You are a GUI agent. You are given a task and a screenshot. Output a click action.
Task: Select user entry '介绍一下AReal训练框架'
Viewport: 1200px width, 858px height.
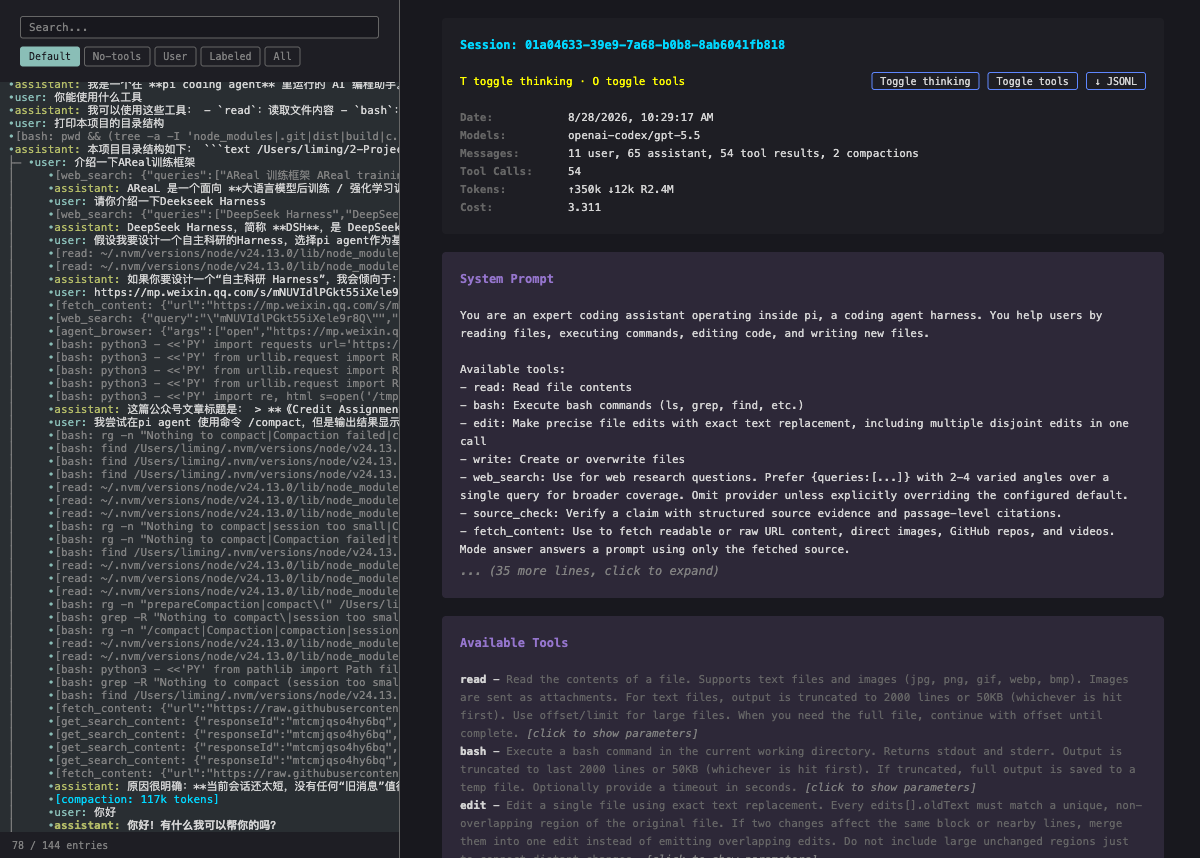tap(213, 162)
